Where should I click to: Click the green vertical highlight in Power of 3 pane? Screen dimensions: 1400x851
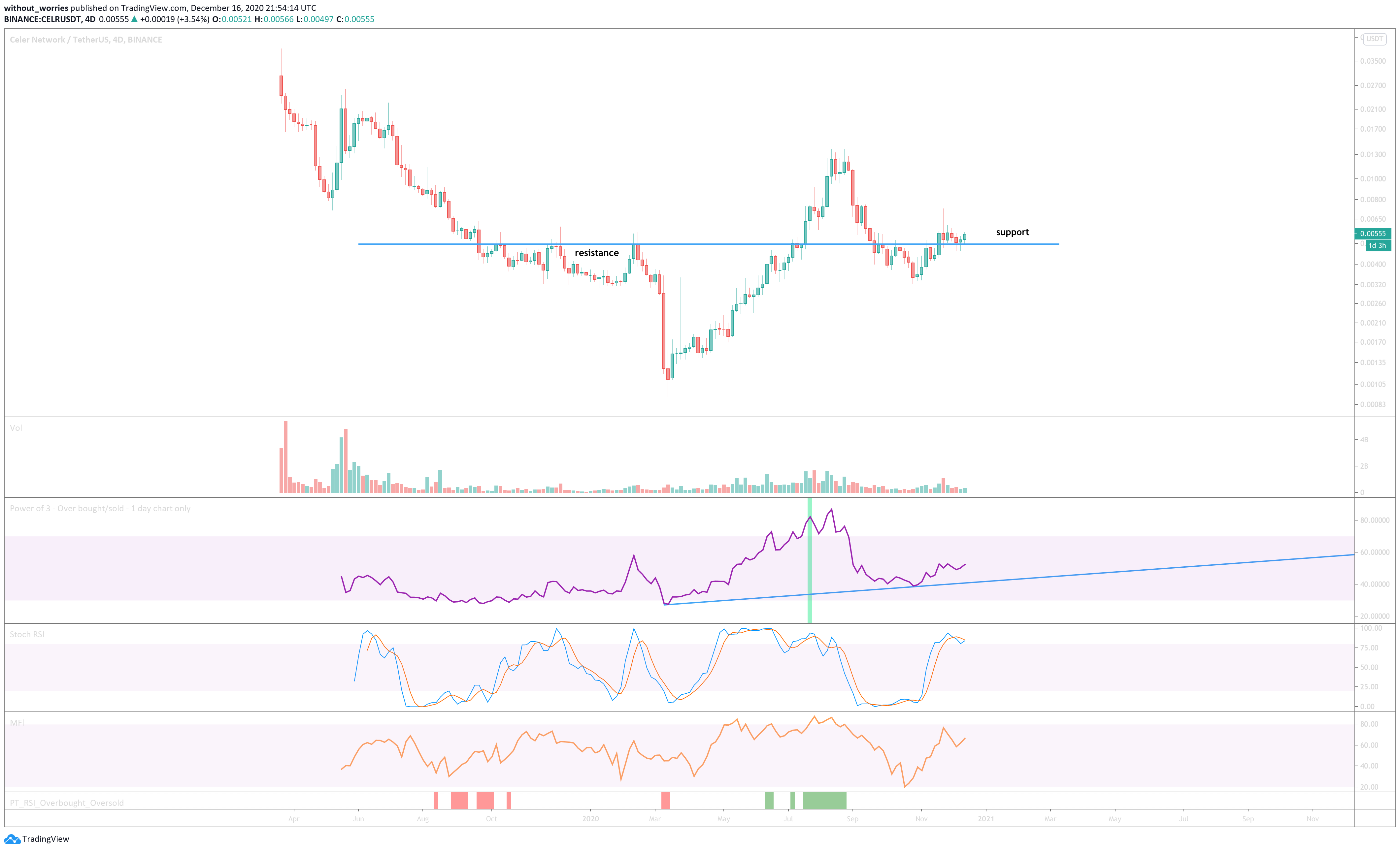810,560
